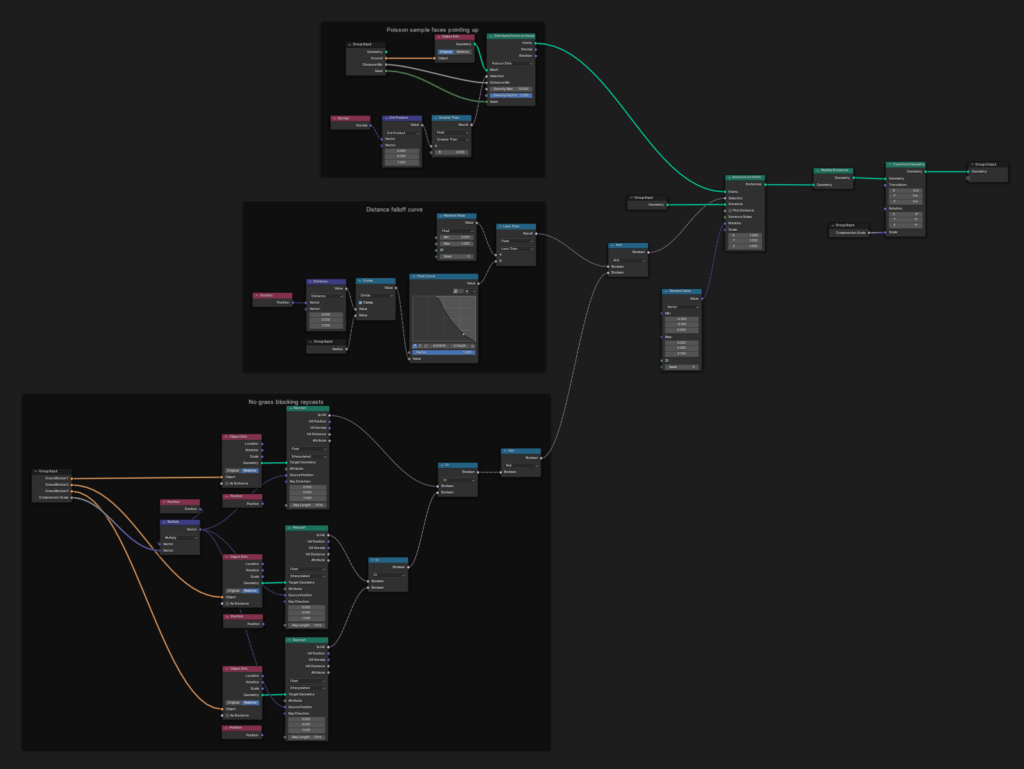Collapse the Transform Geometry node
The image size is (1024, 769).
(889, 165)
